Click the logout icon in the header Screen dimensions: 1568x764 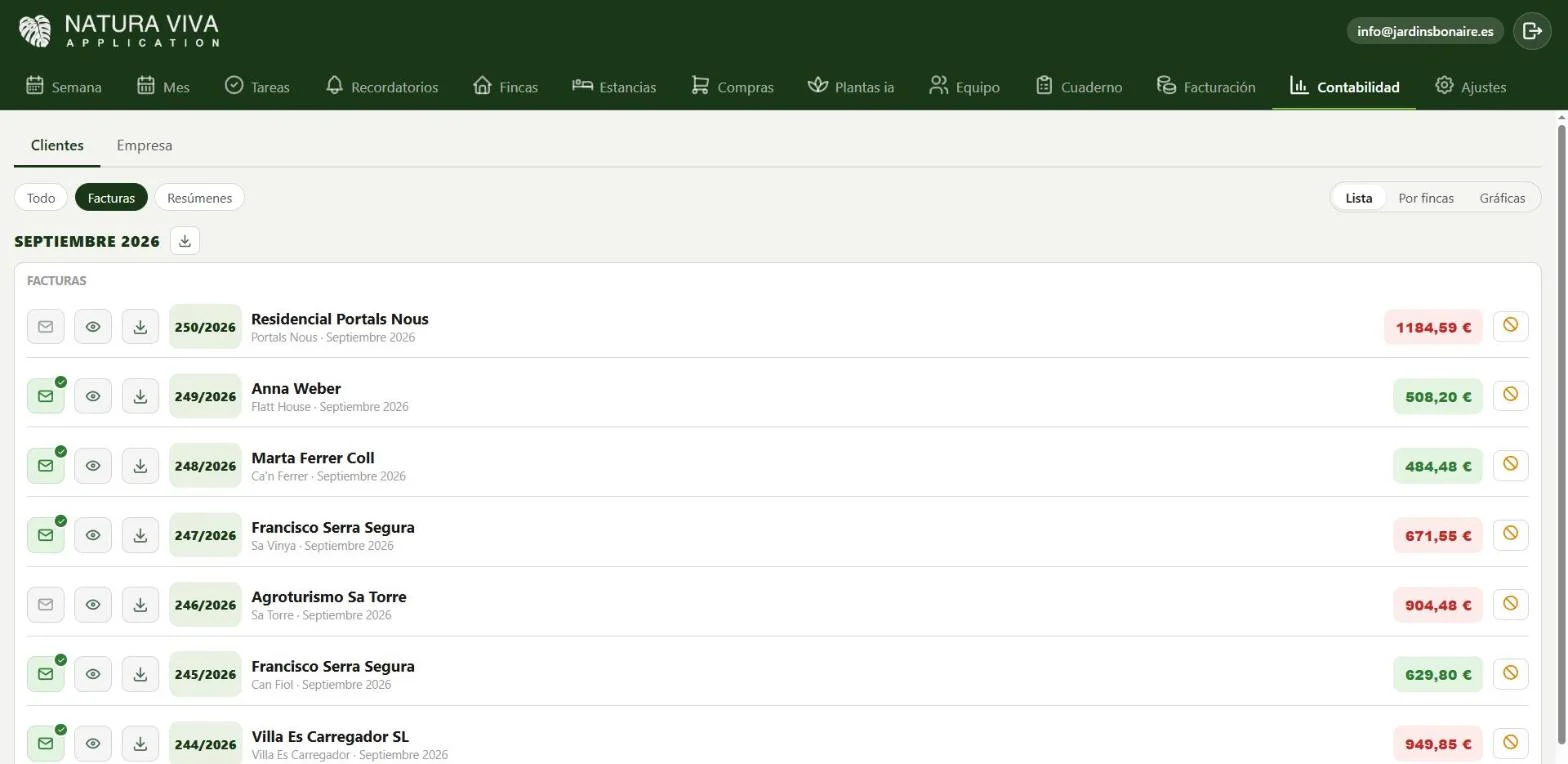click(x=1532, y=31)
